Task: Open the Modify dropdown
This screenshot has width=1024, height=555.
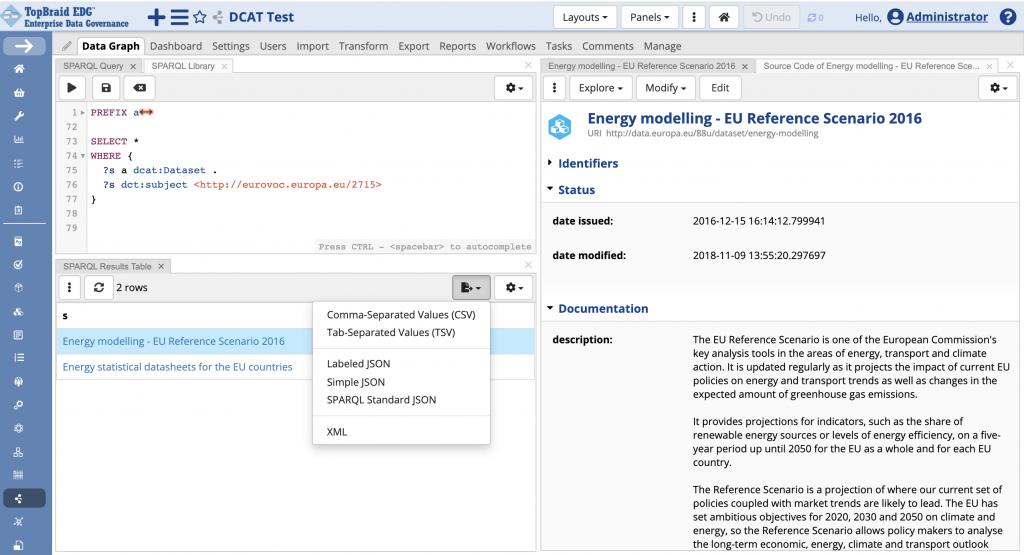Action: (665, 87)
